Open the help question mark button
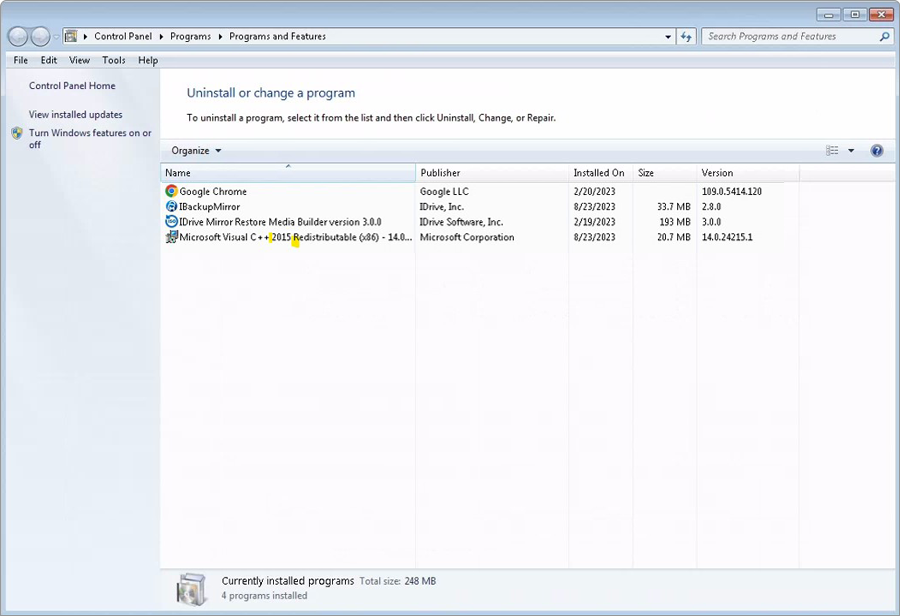900x616 pixels. pyautogui.click(x=876, y=150)
